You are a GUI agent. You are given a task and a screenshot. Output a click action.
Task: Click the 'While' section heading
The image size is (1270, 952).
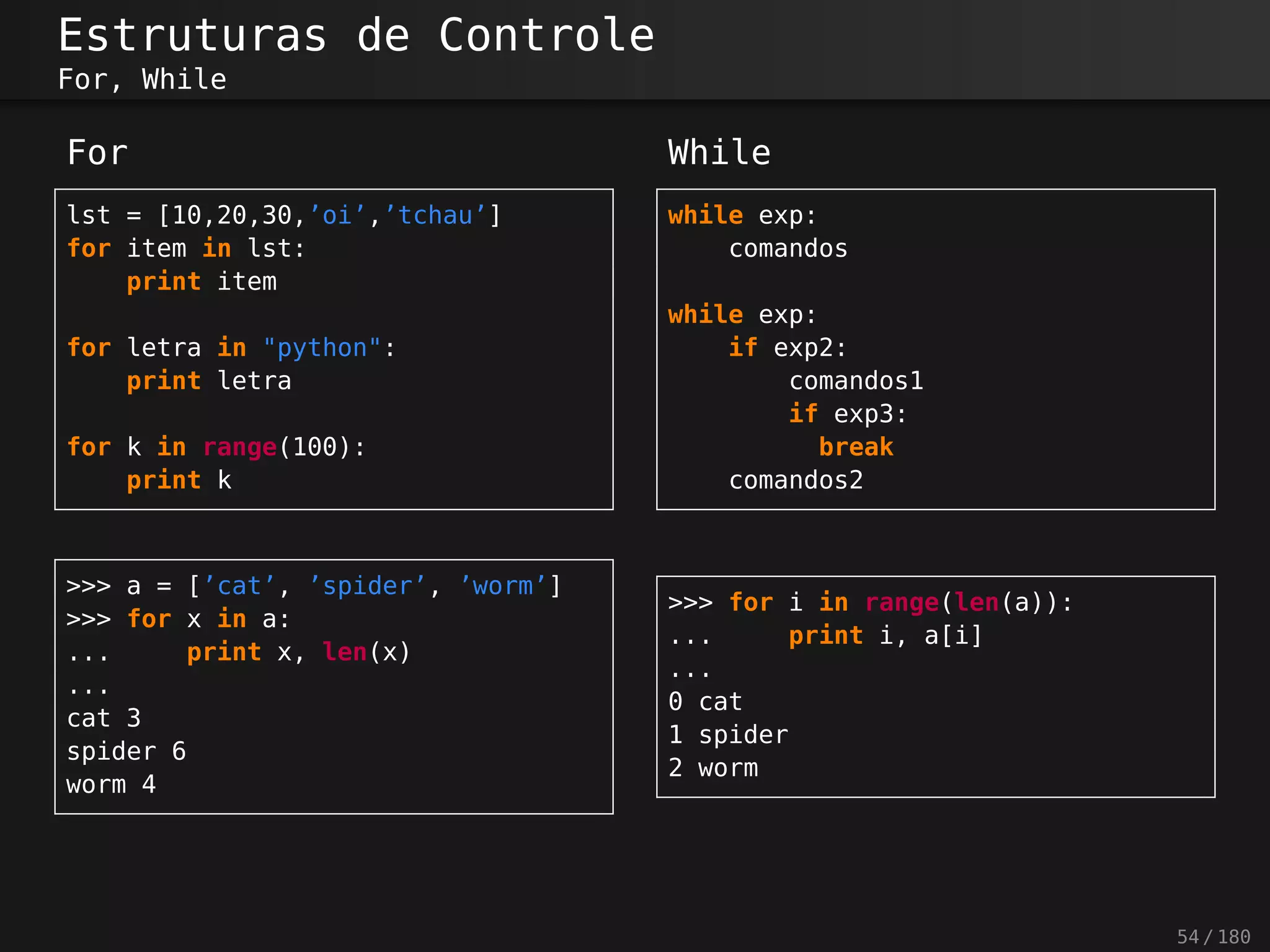click(719, 152)
